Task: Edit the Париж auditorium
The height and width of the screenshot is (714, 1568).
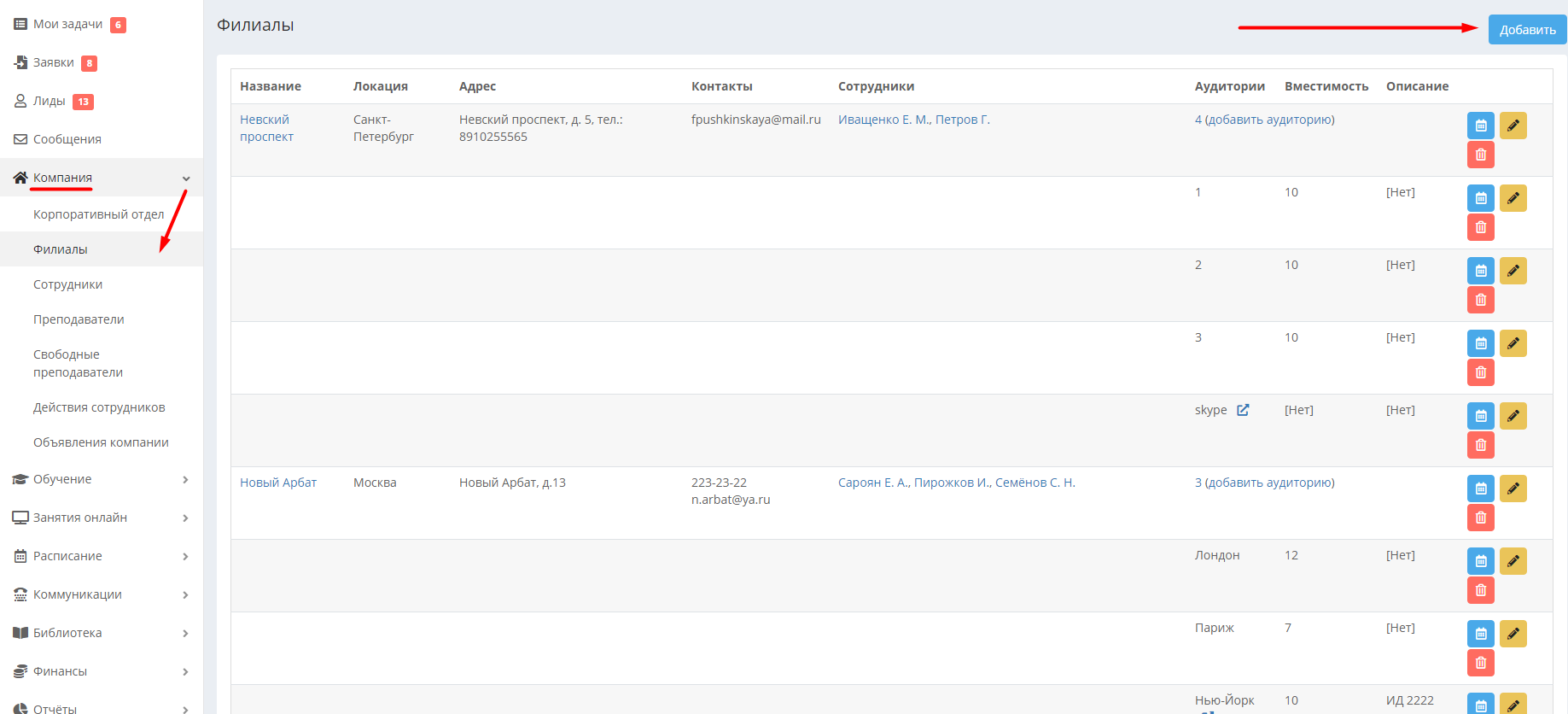Action: point(1513,634)
